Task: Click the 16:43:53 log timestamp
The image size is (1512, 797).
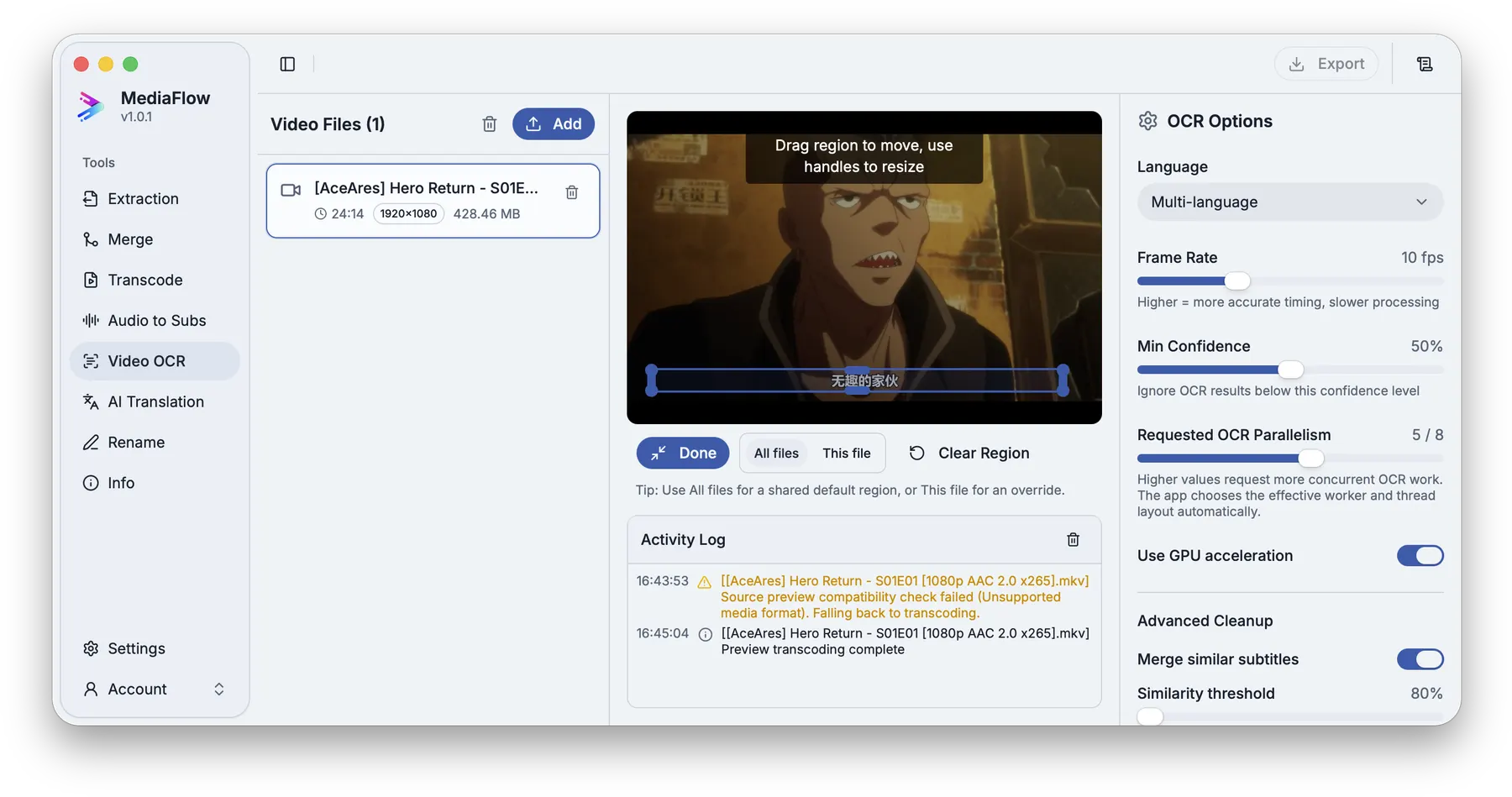Action: tap(662, 581)
